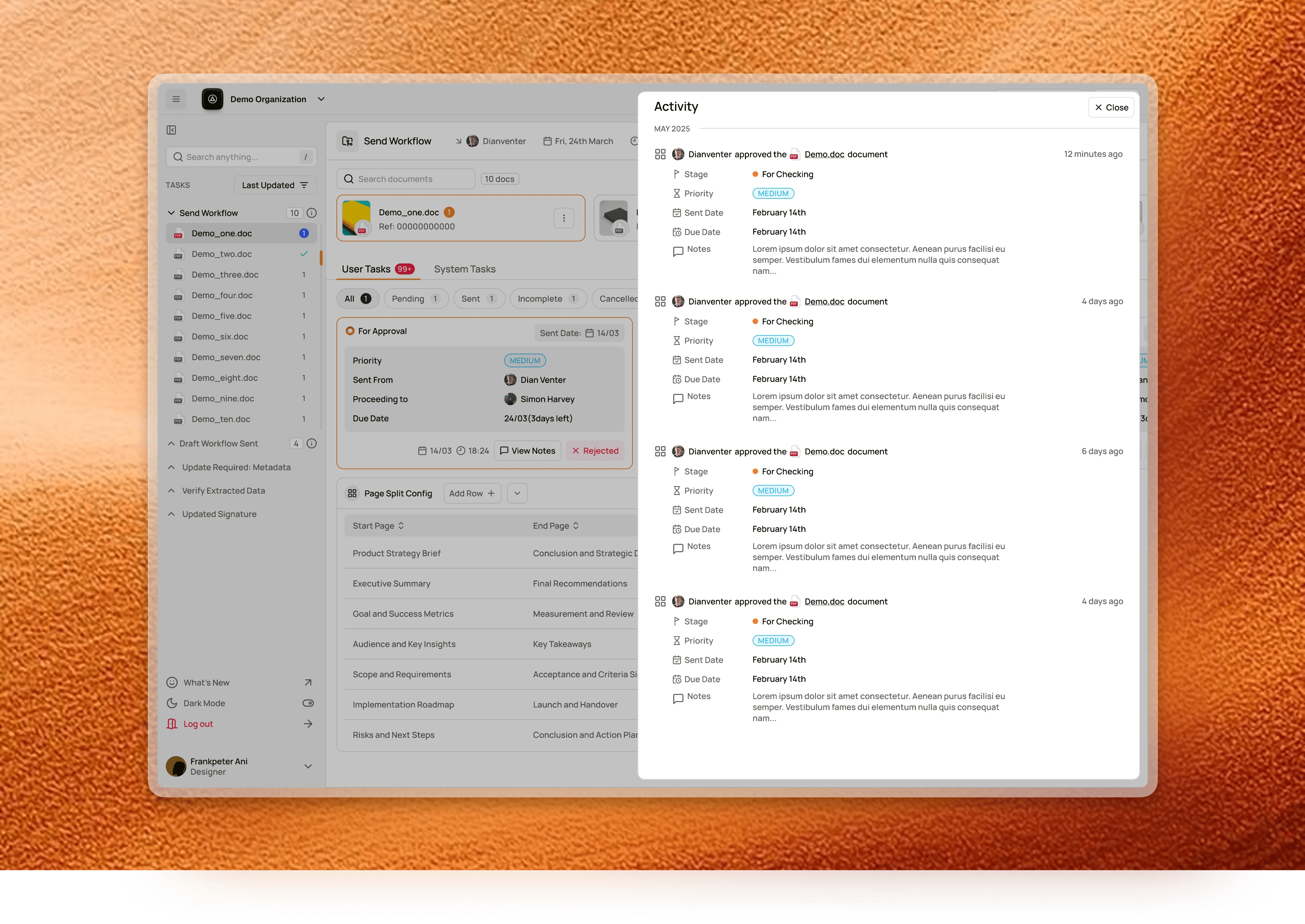This screenshot has height=924, width=1305.
Task: Collapse the sidebar panel icon
Action: 171,130
